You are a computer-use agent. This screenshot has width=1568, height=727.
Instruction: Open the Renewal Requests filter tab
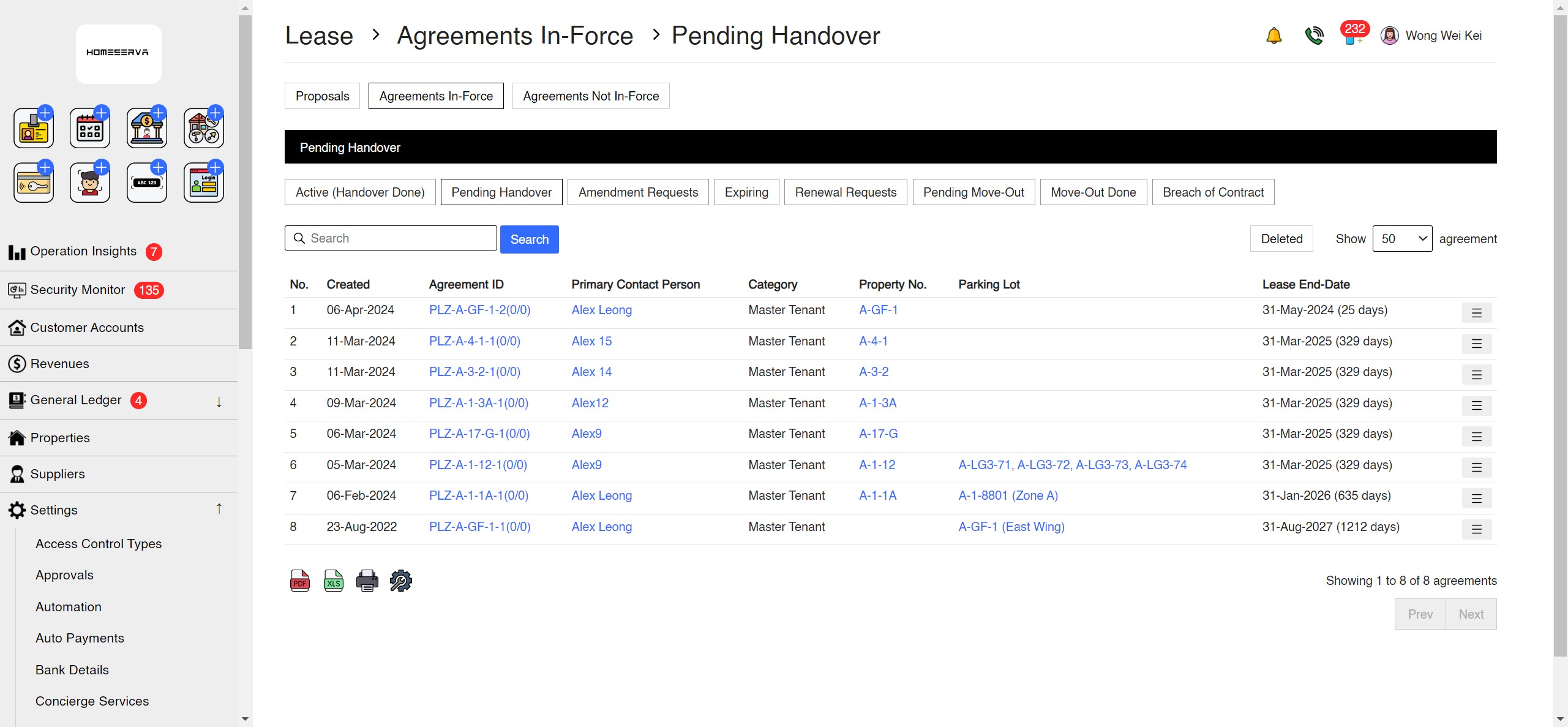[x=845, y=192]
